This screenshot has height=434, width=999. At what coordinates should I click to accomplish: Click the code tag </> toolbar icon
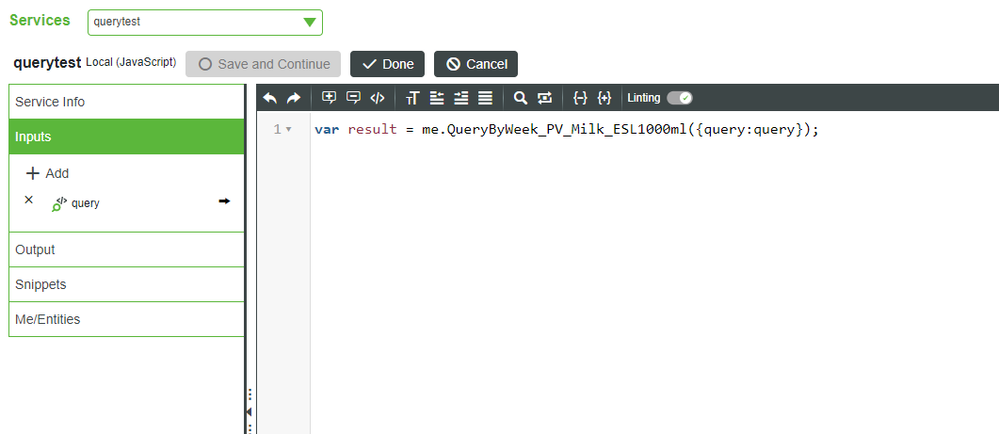coord(377,98)
